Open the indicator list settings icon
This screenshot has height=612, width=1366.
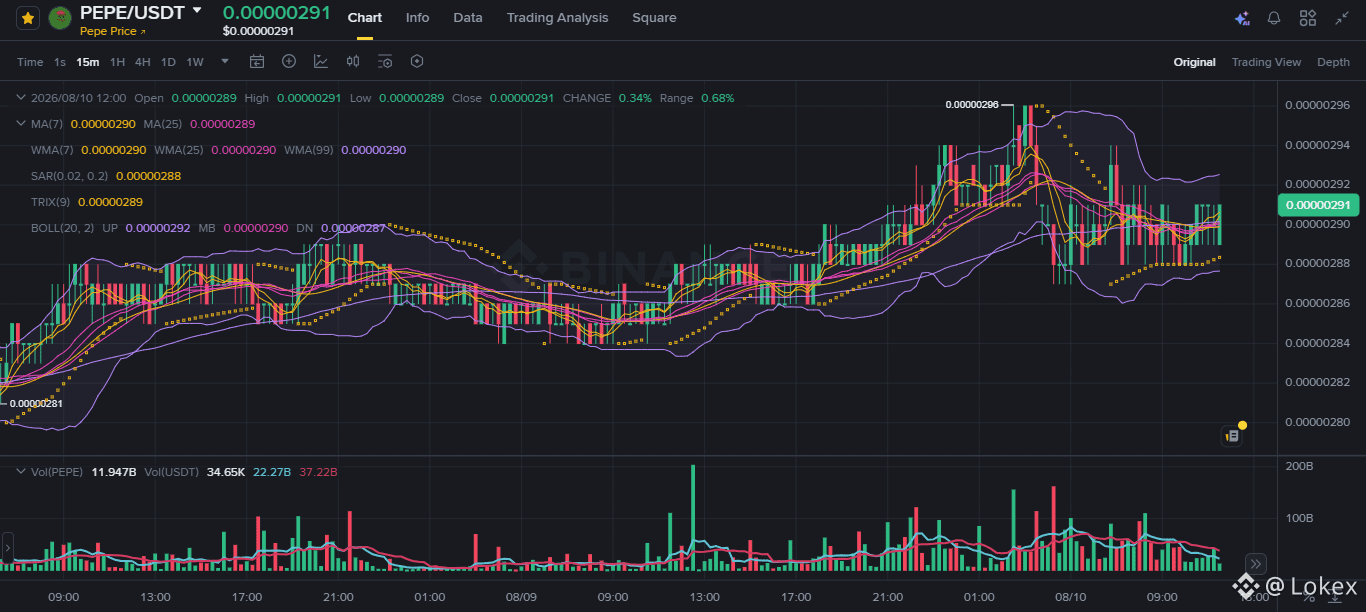[x=385, y=61]
